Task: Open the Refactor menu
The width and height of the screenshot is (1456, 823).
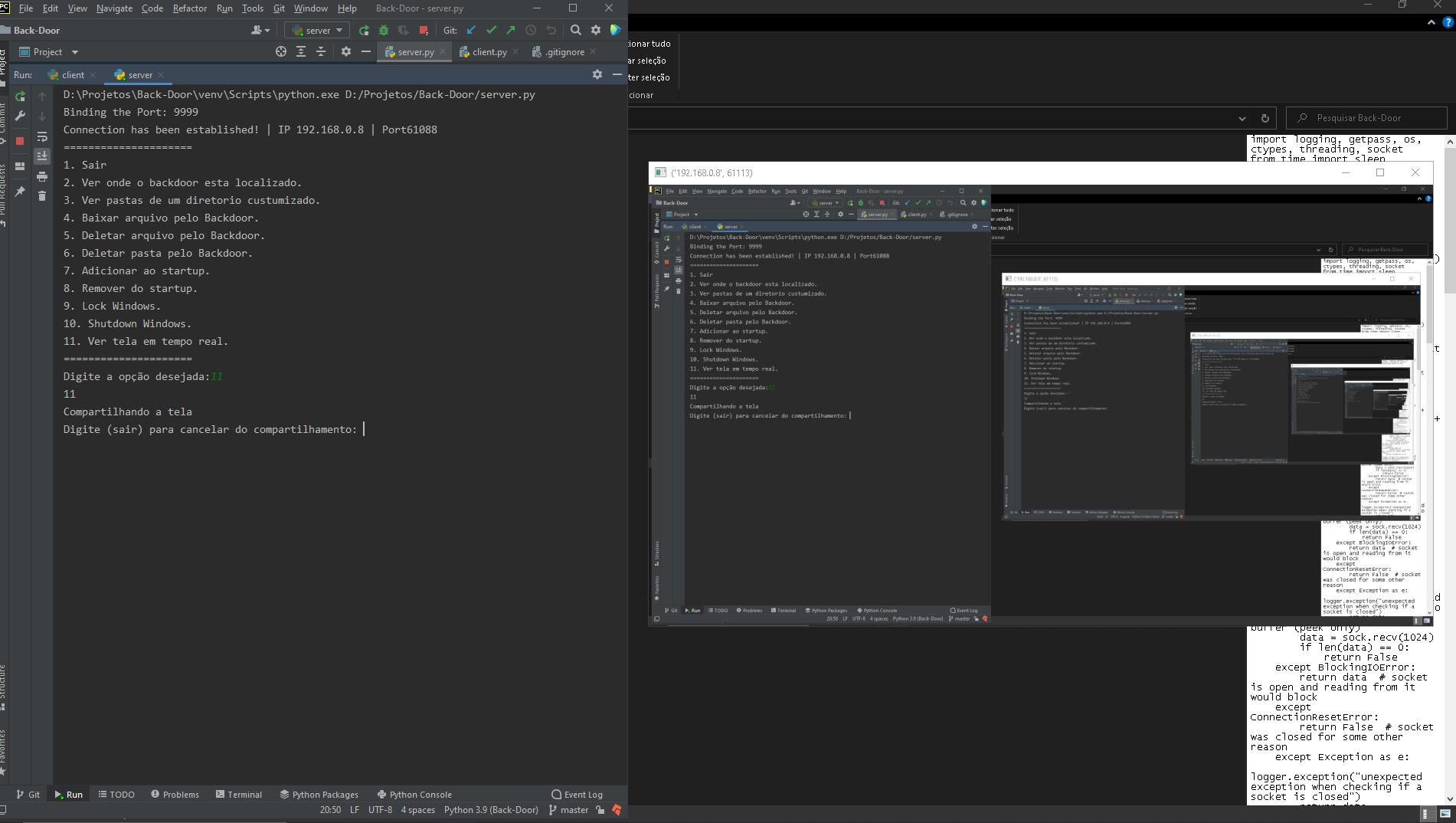Action: 189,8
